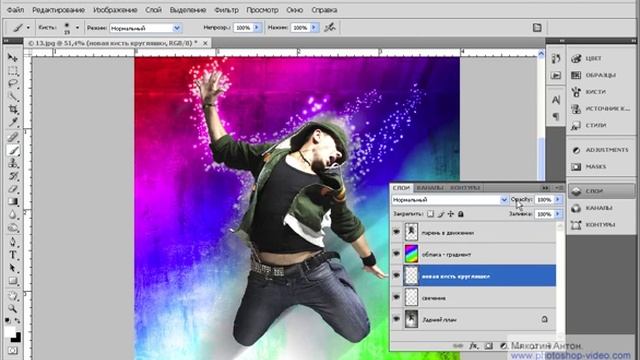Open the 'Фильтр' menu

(226, 10)
